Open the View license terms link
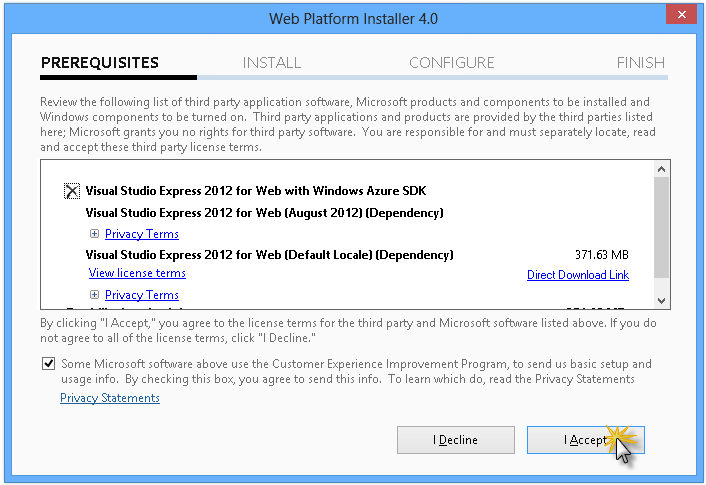 [137, 273]
